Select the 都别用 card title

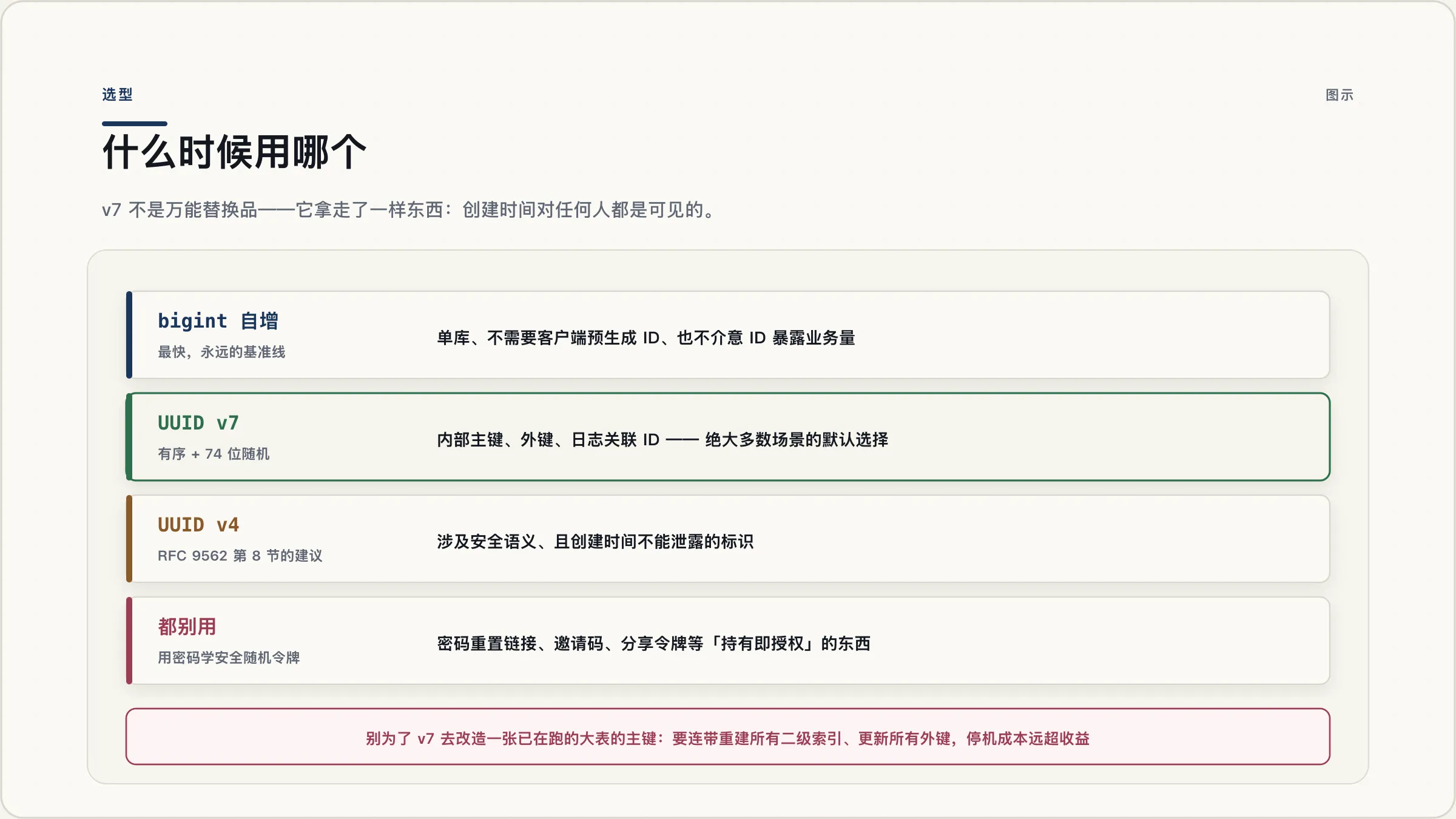(187, 627)
